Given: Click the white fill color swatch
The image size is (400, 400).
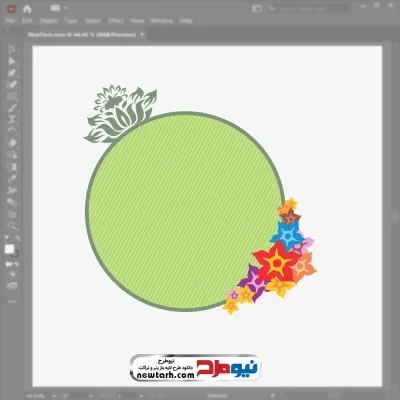Looking at the screenshot, I should 9,249.
